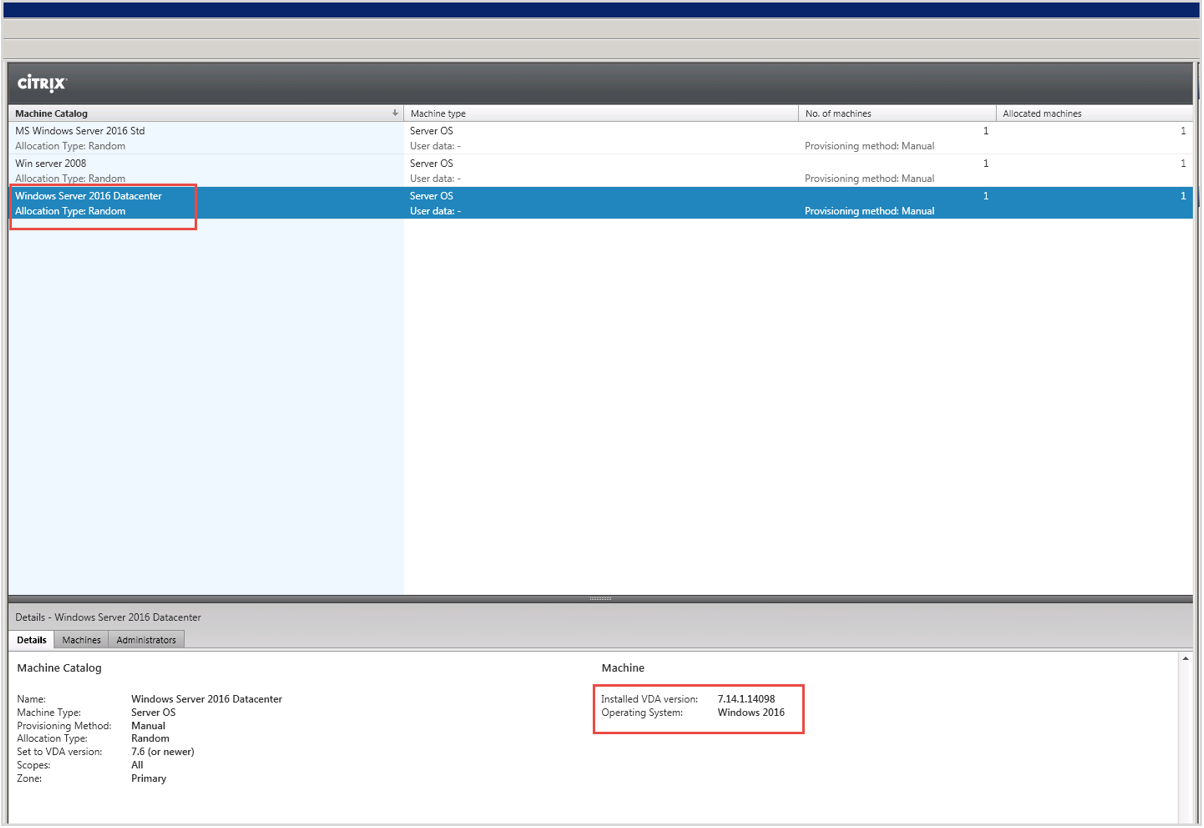The height and width of the screenshot is (828, 1204).
Task: Sort by the Machine type column header
Action: coord(601,113)
